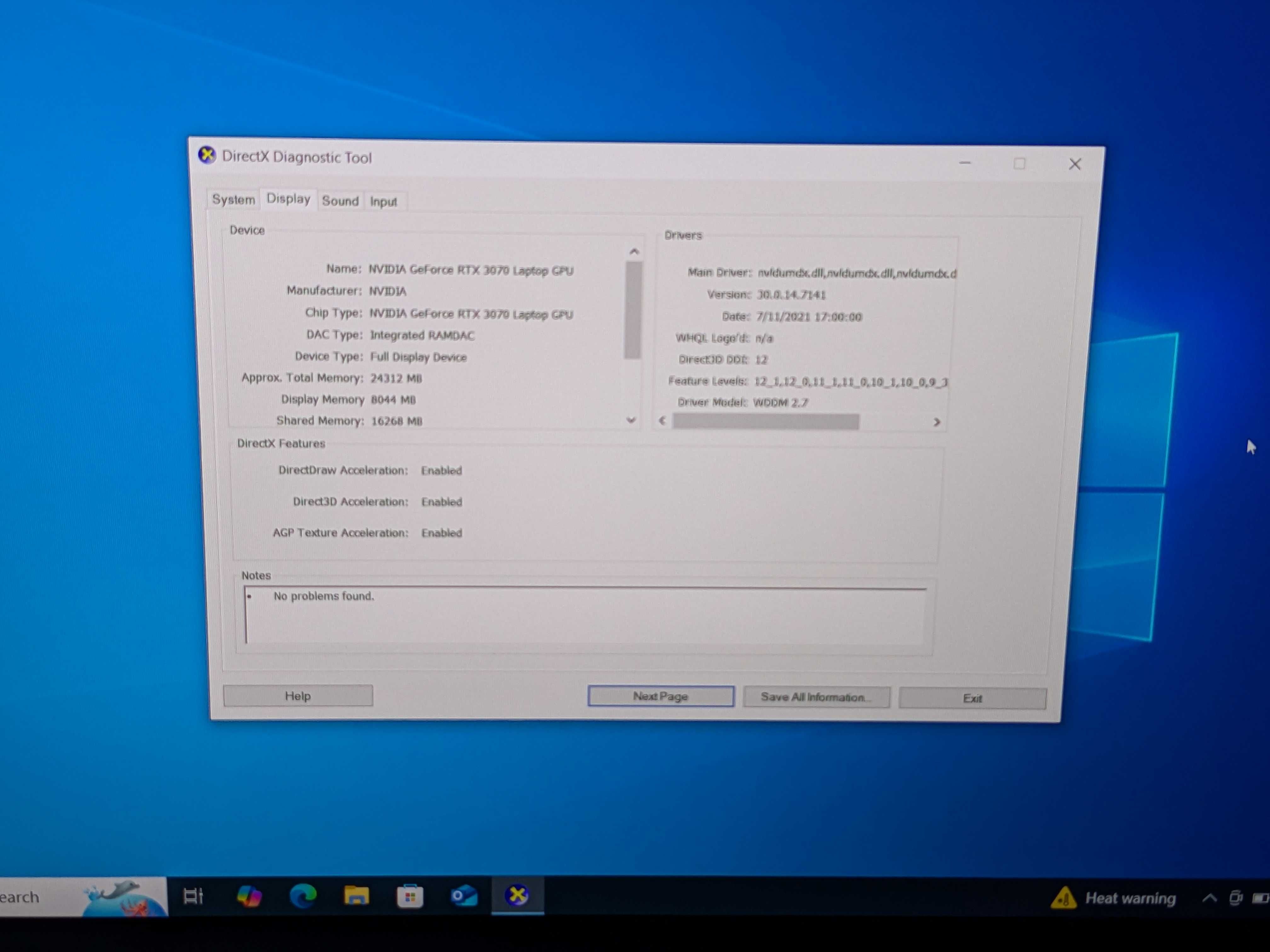Open Microsoft Edge from the taskbar
The height and width of the screenshot is (952, 1270).
coord(303,896)
